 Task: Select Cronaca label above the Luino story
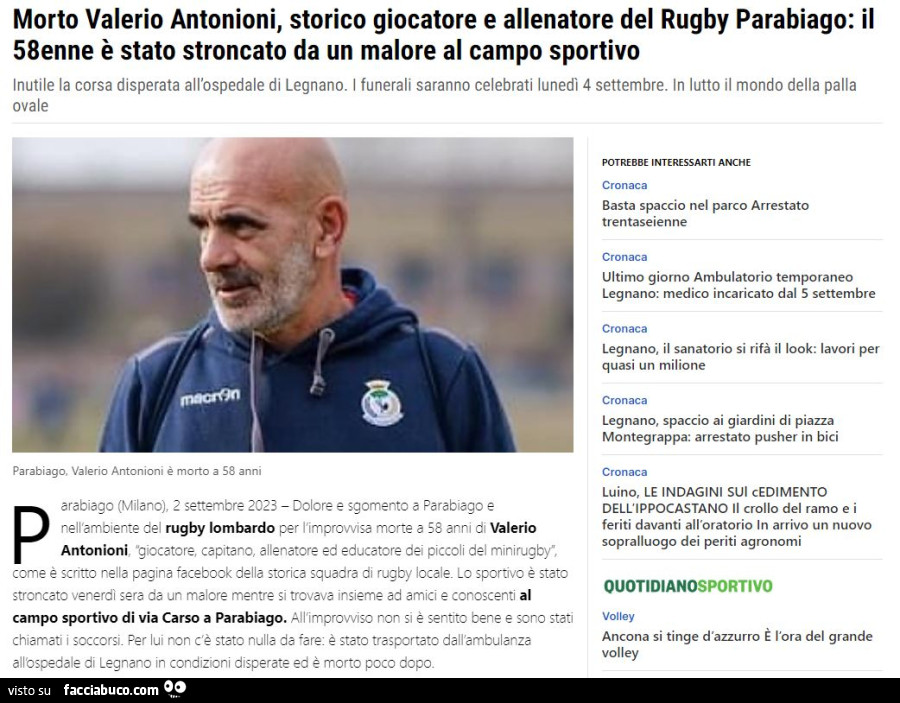click(624, 472)
